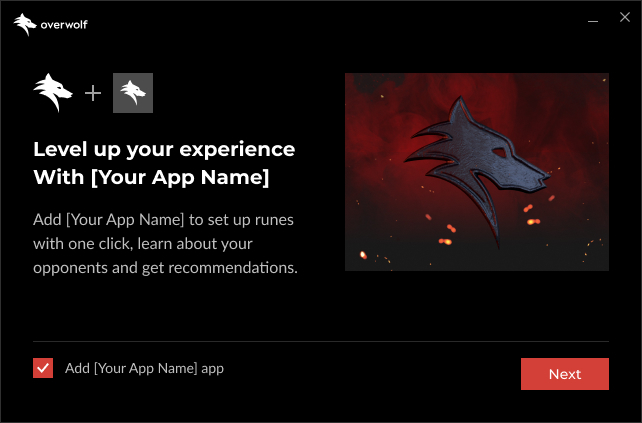This screenshot has height=423, width=642.
Task: Proceed with the red Next button
Action: click(565, 374)
